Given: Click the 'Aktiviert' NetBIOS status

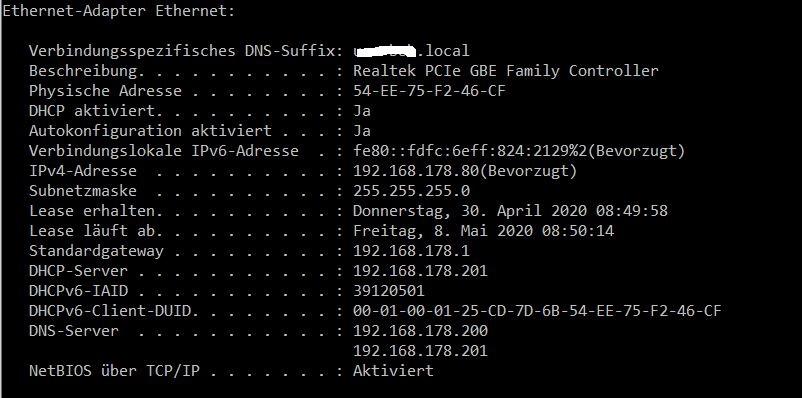Looking at the screenshot, I should pos(393,370).
